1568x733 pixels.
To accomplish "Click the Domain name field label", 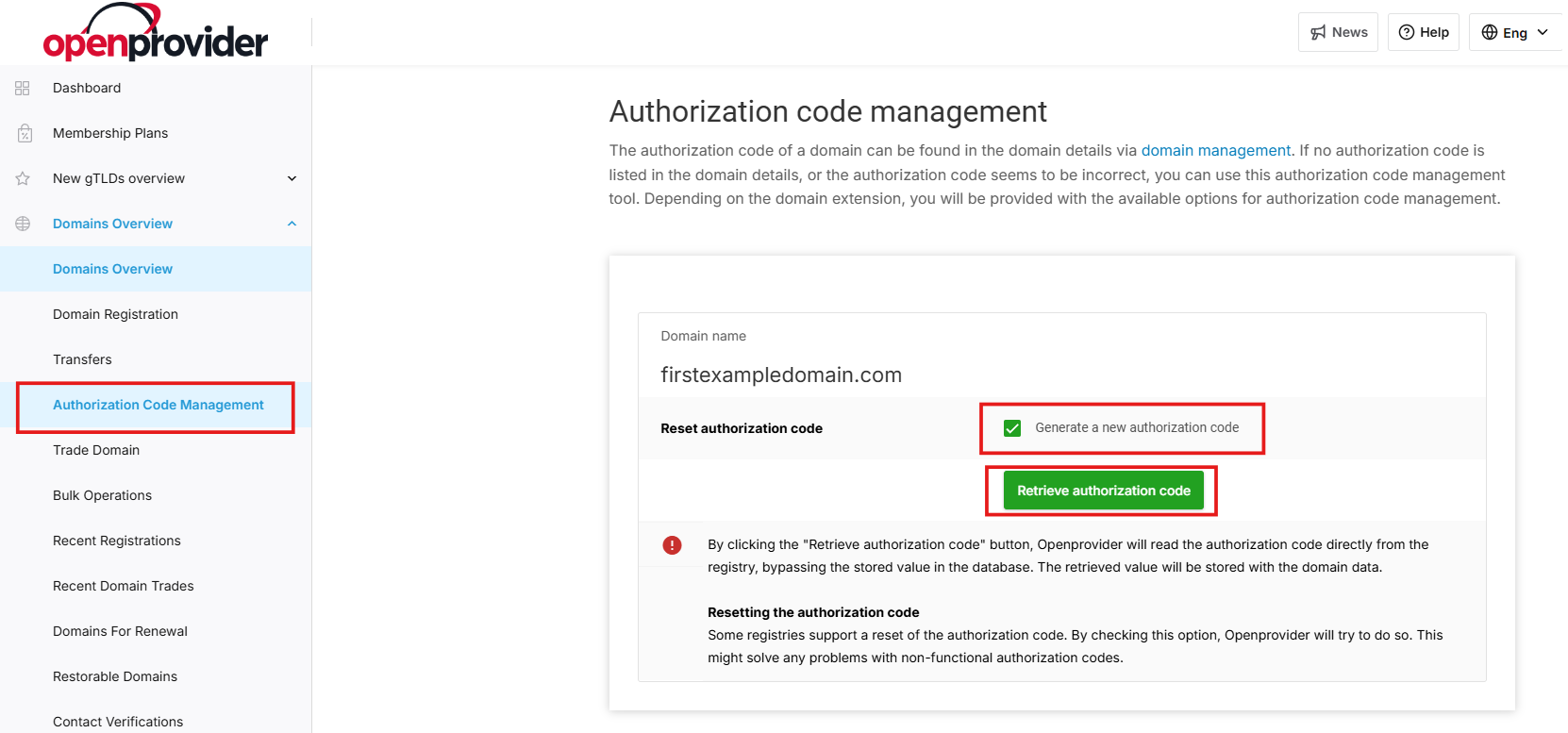I will [704, 336].
